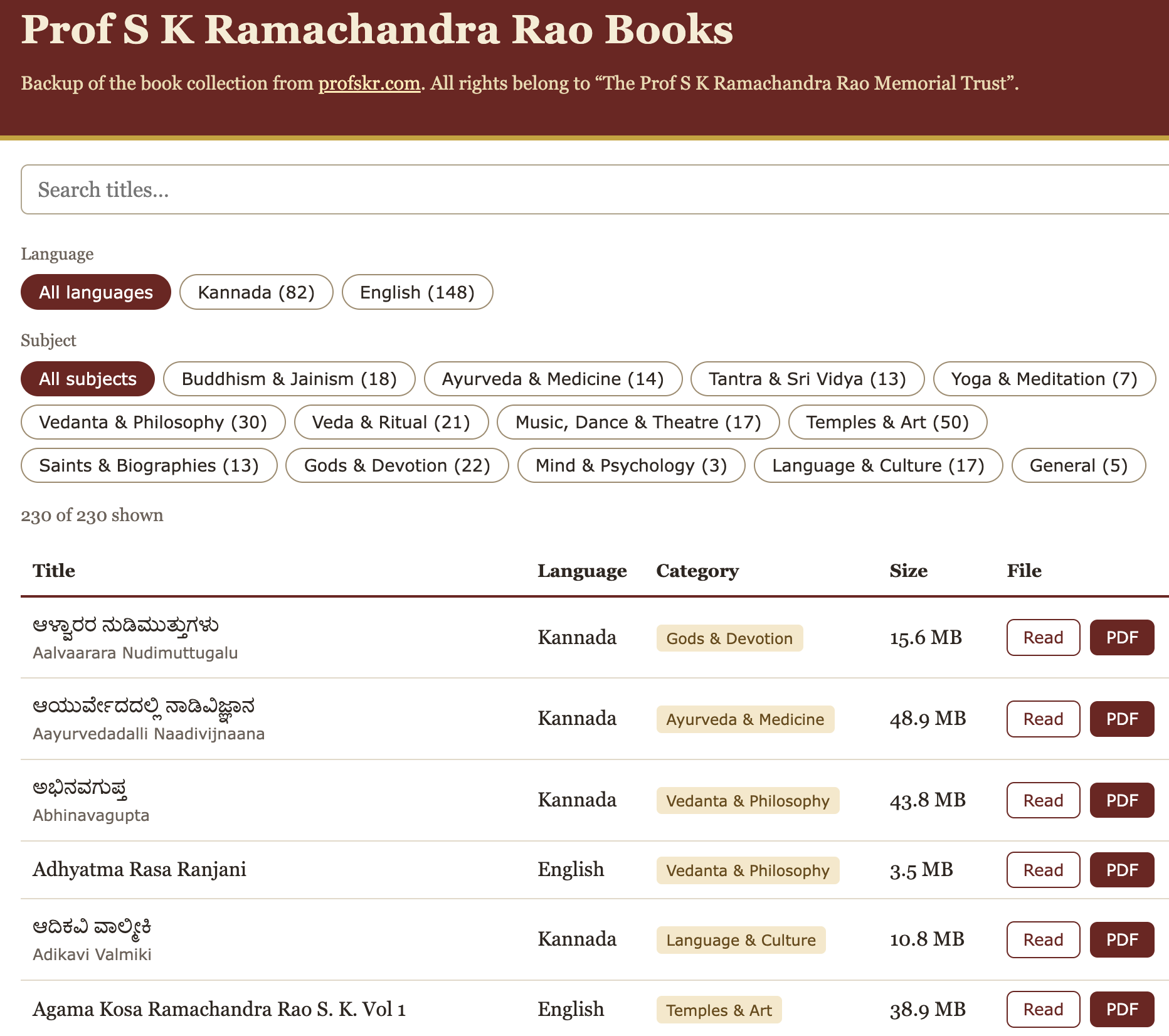Image resolution: width=1169 pixels, height=1036 pixels.
Task: Download PDF of Aalvaarara Nudimuttugalu
Action: pos(1122,638)
